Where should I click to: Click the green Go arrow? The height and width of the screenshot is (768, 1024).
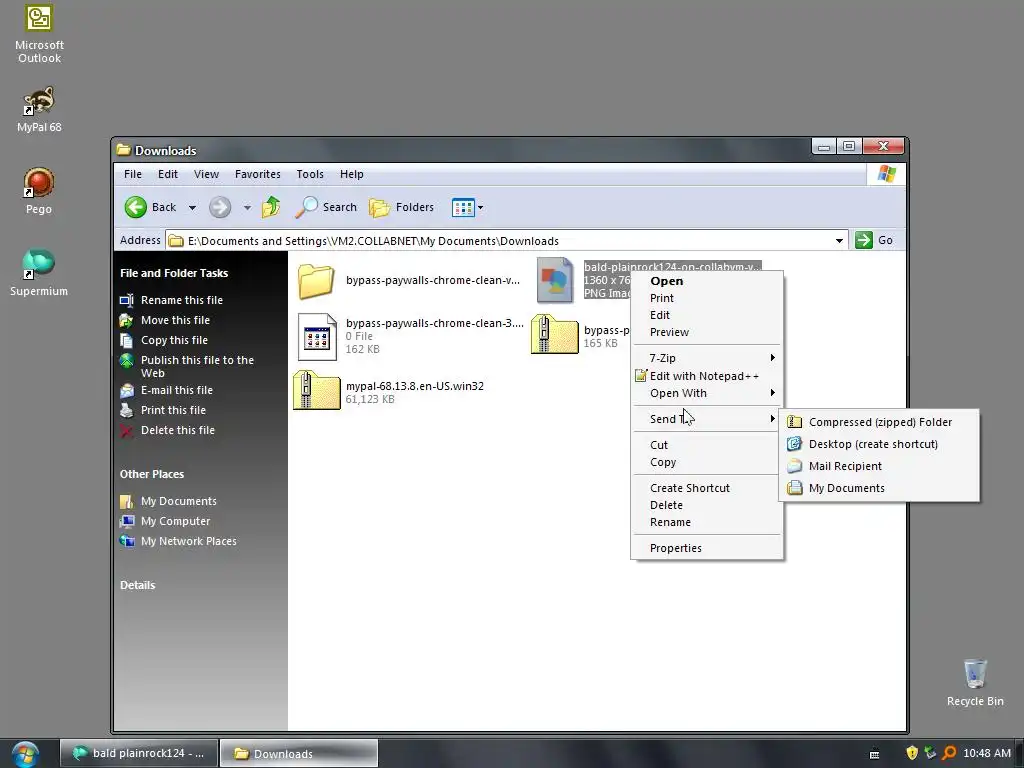tap(863, 240)
